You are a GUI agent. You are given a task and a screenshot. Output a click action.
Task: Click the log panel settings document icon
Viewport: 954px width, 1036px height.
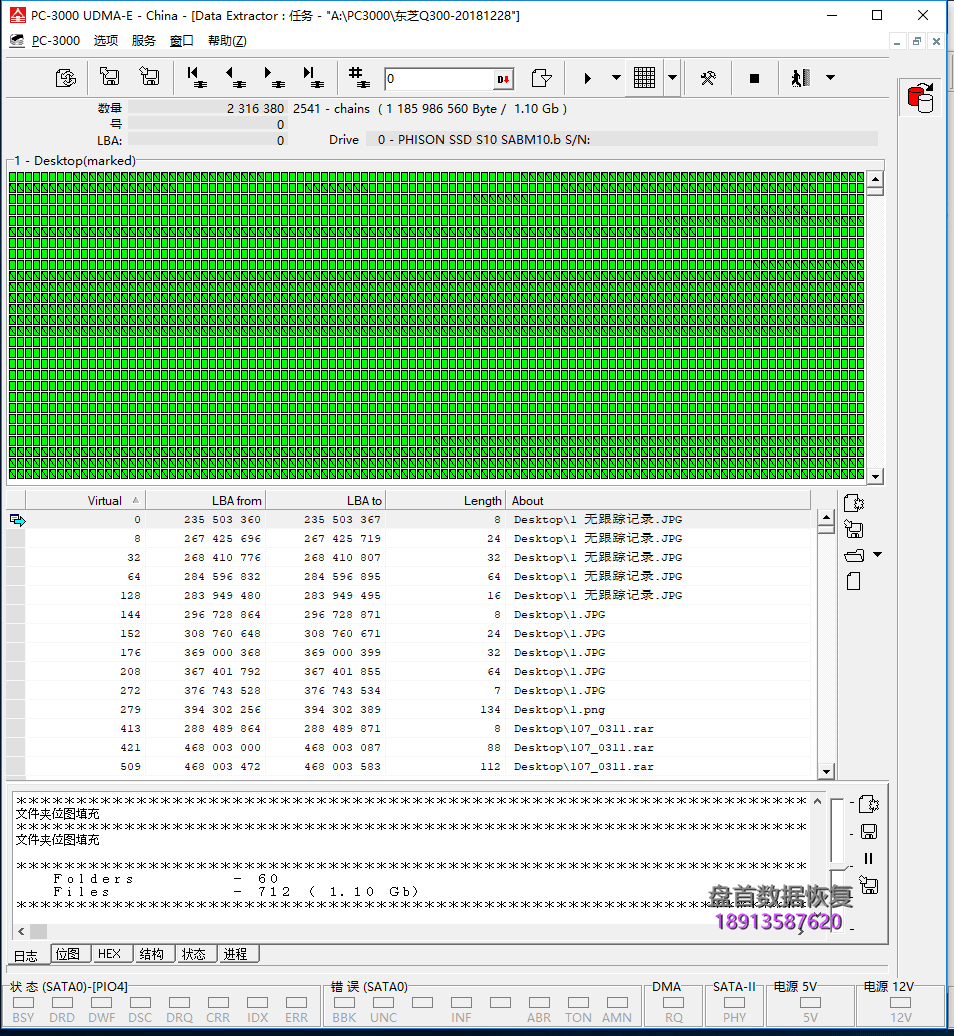coord(869,804)
